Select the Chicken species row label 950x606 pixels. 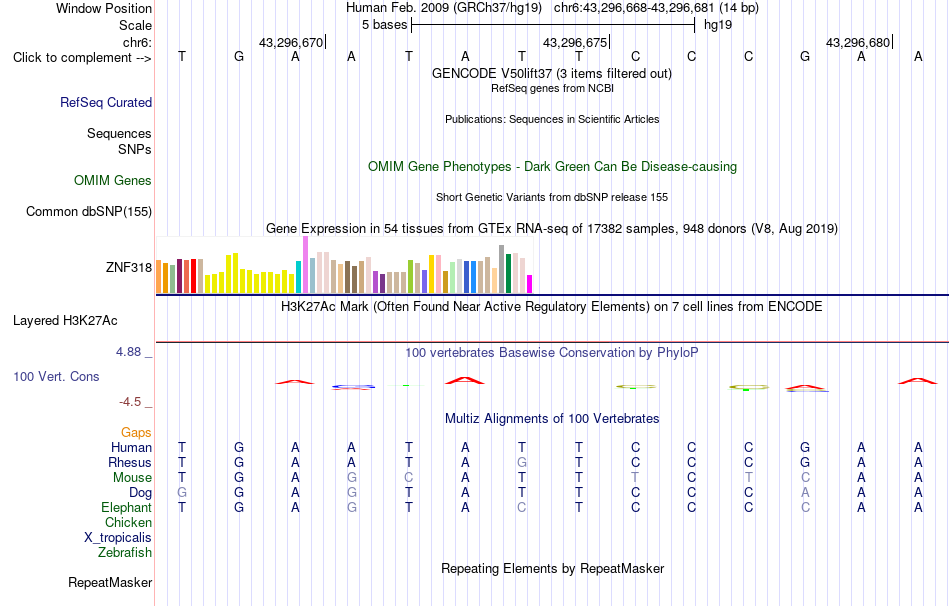(128, 522)
